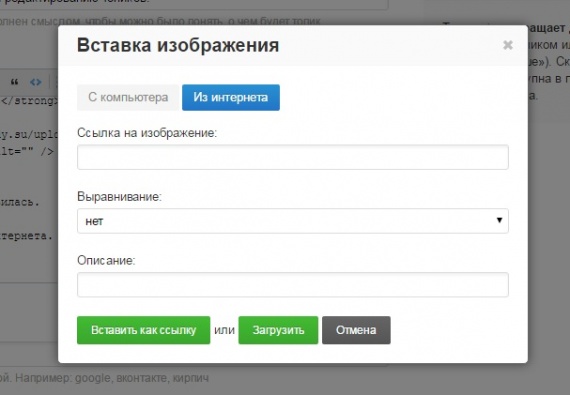Switch to the С компьютера tab
Screen dimensions: 570x395
pos(128,97)
